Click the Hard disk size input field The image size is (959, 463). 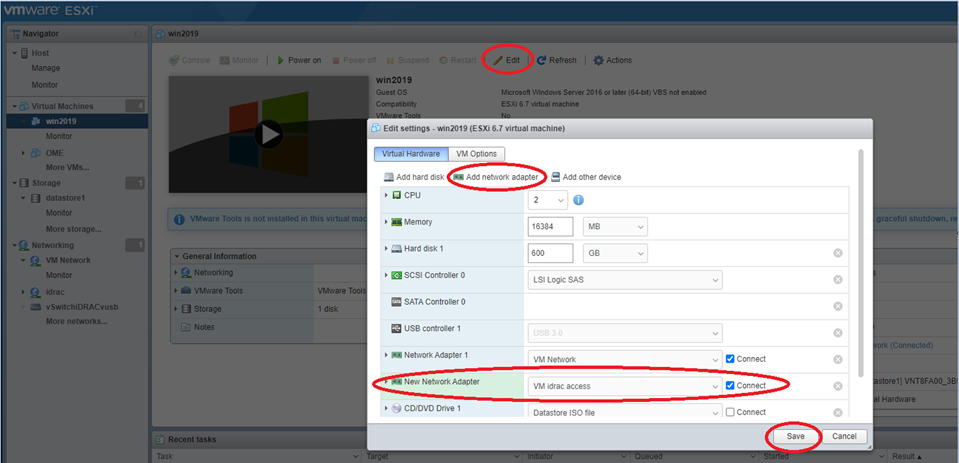coord(550,253)
